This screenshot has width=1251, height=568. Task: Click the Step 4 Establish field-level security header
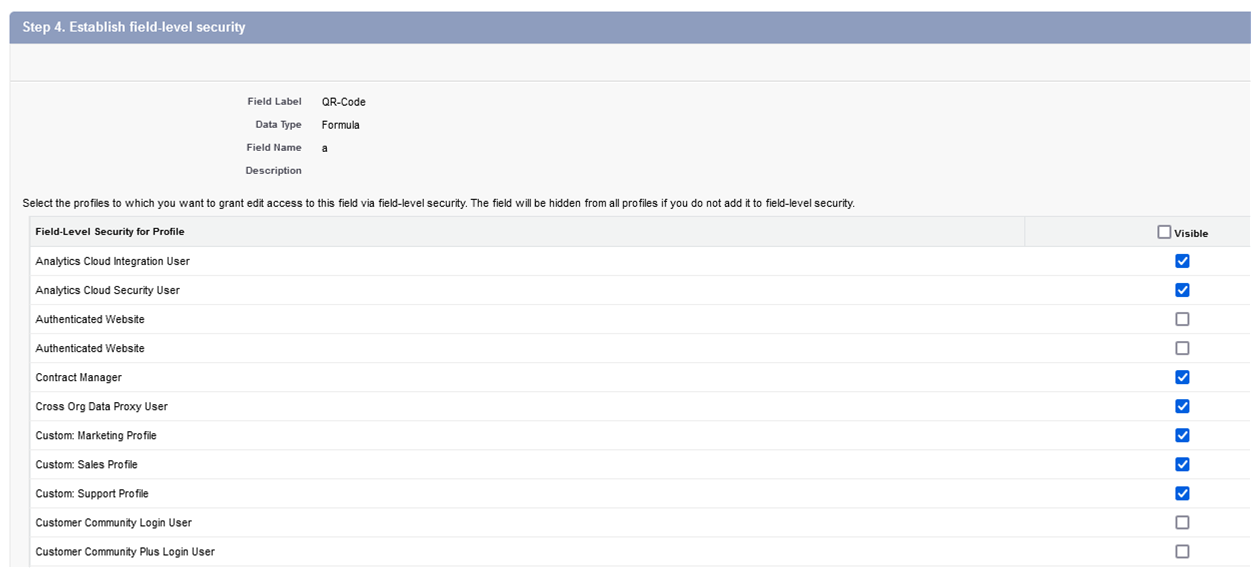[134, 27]
